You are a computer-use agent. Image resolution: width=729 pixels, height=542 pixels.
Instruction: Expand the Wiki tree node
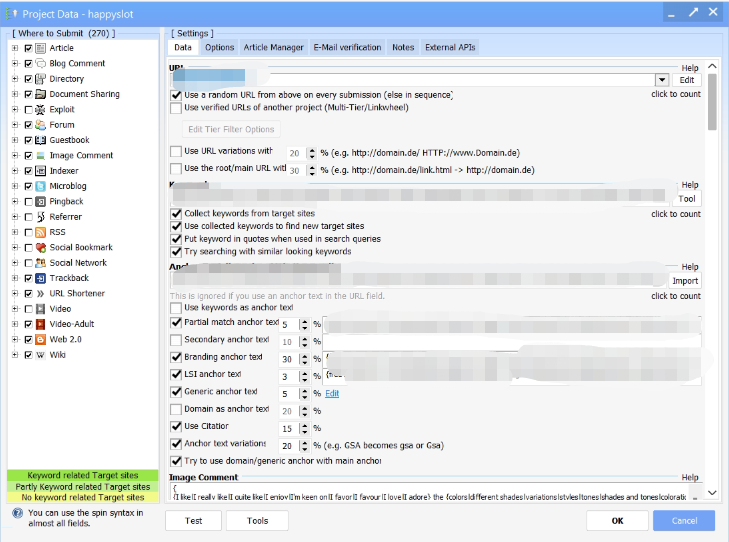click(x=15, y=355)
